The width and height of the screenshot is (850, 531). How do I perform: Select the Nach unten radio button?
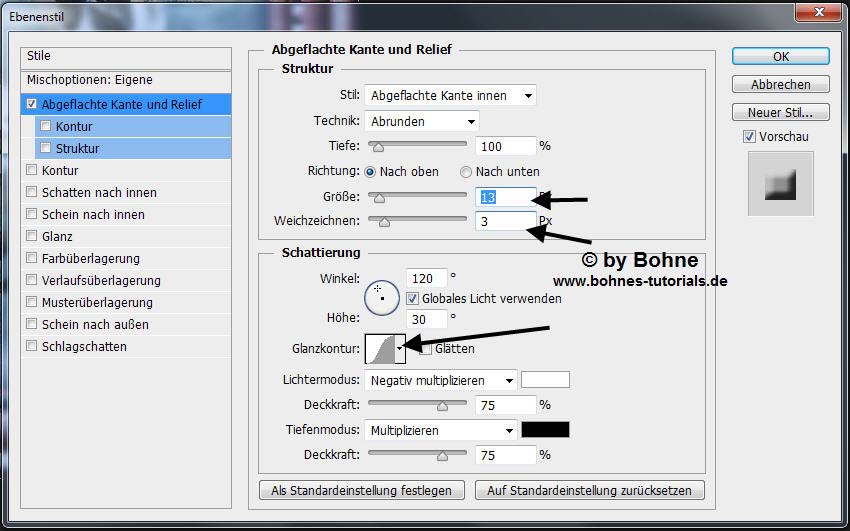pos(465,171)
